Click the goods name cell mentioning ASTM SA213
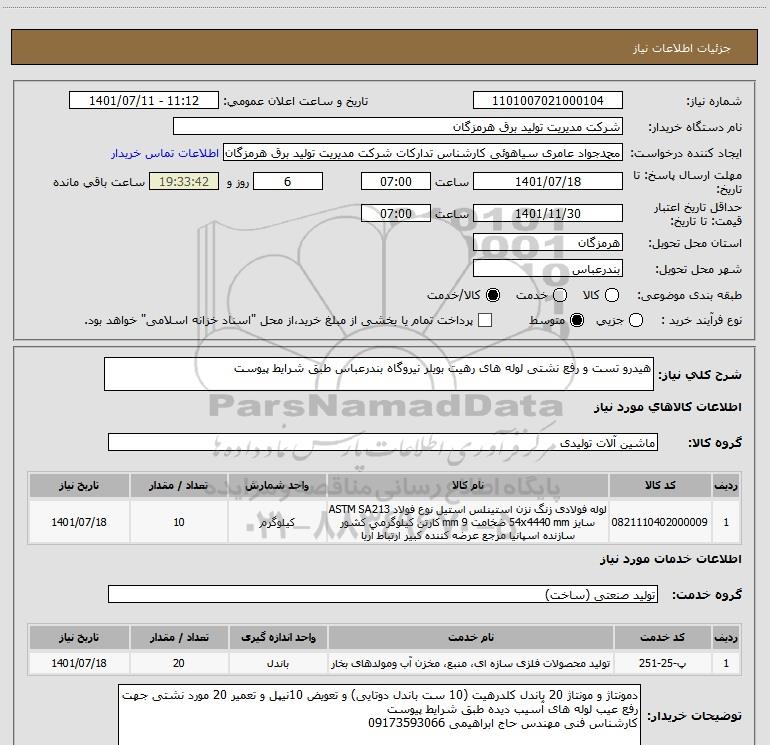Image resolution: width=770 pixels, height=745 pixels. (468, 522)
